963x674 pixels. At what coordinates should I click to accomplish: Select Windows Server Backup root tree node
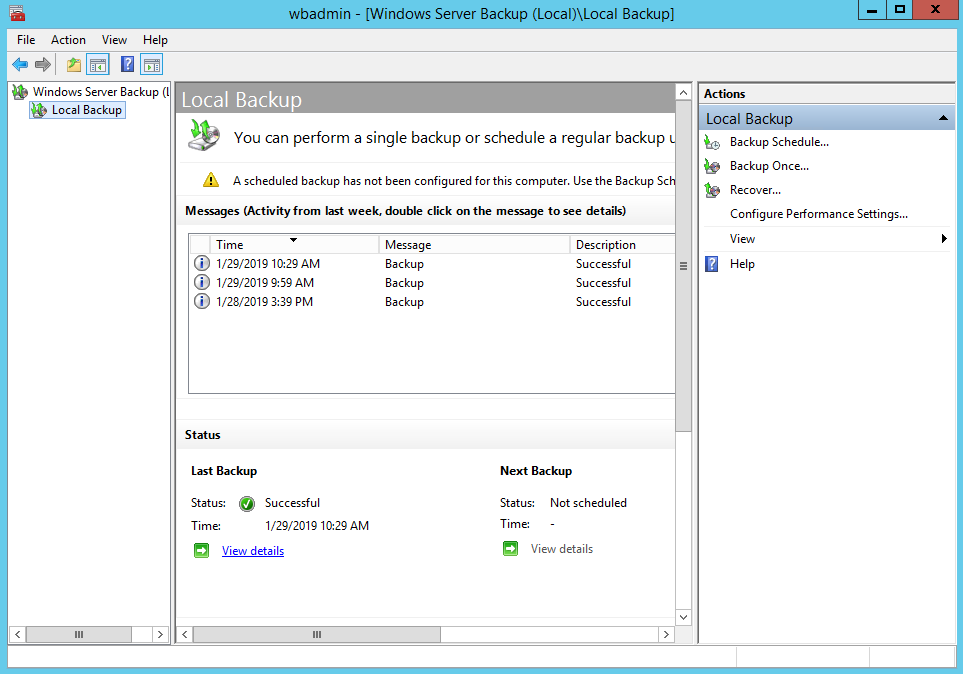click(95, 92)
